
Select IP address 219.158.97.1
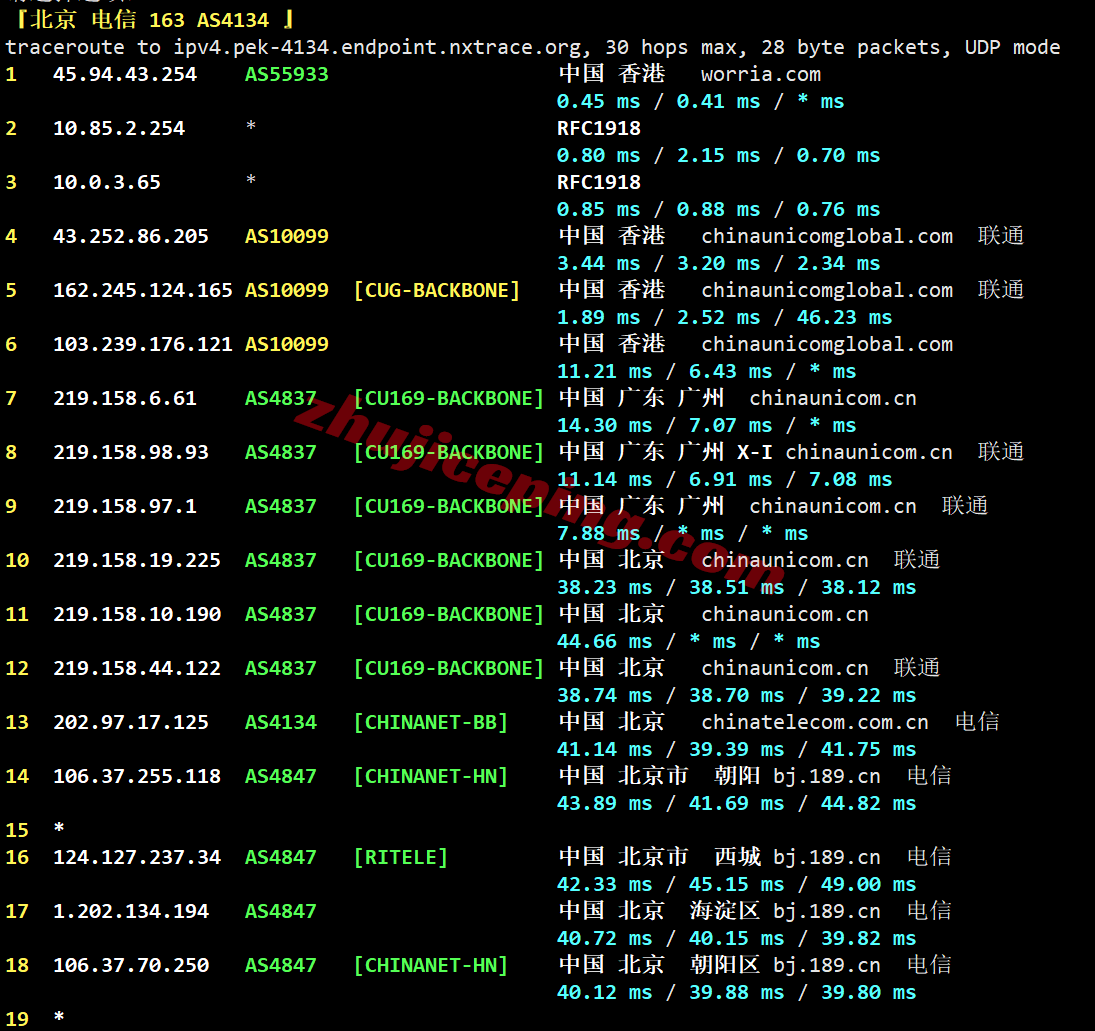click(125, 506)
